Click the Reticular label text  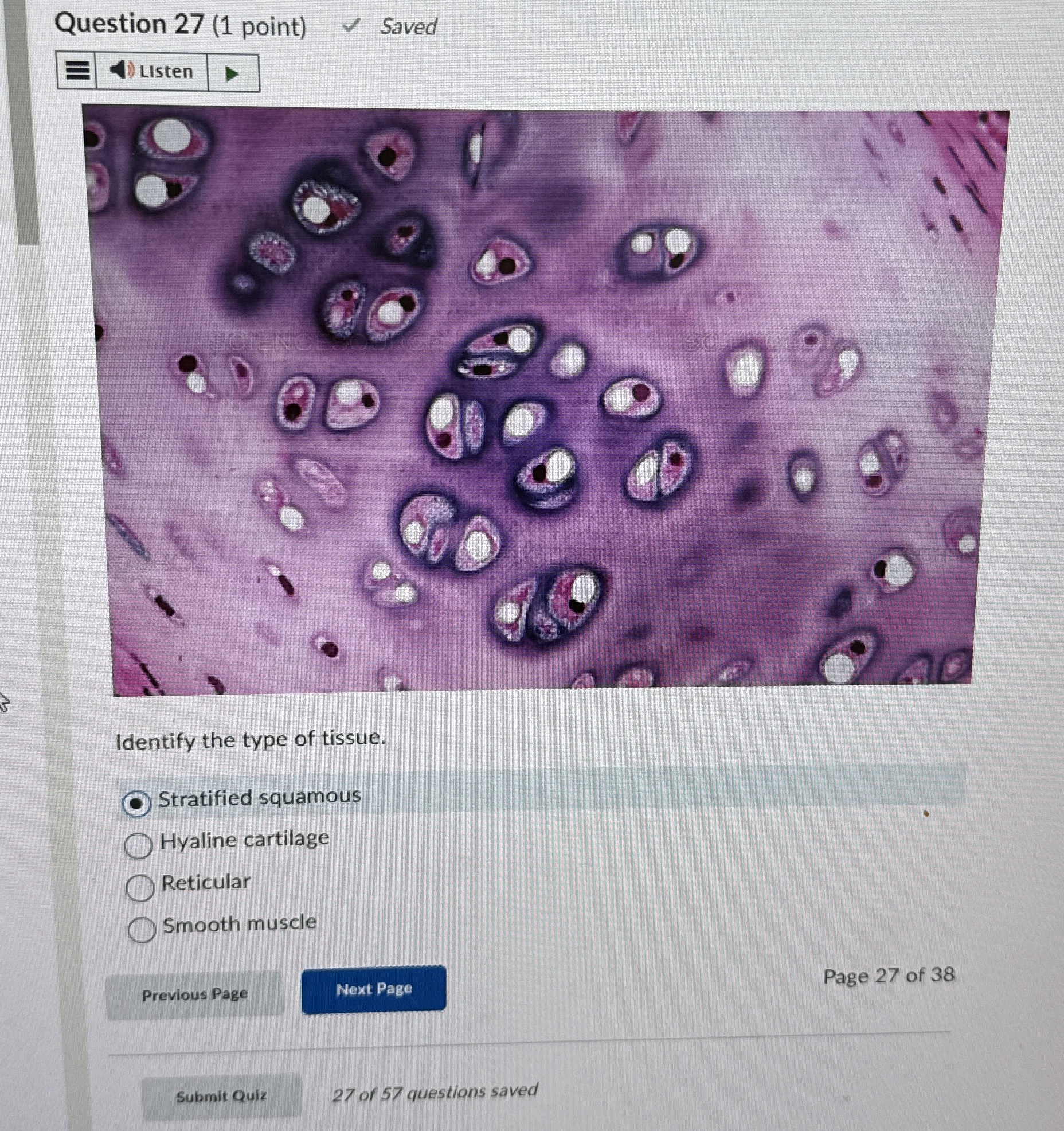(206, 882)
